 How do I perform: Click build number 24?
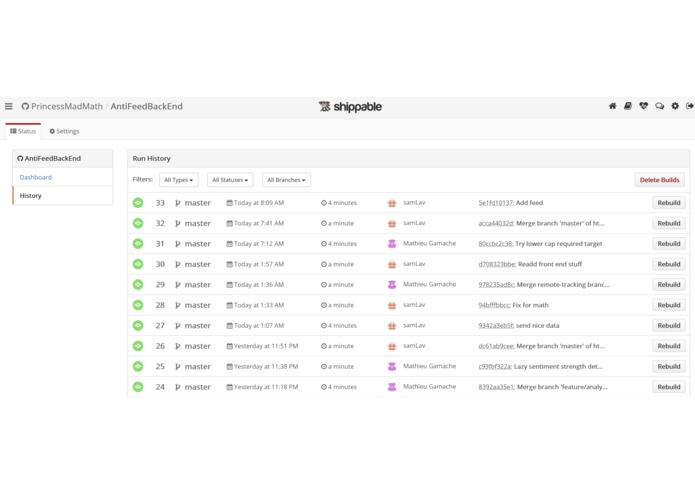click(x=160, y=387)
